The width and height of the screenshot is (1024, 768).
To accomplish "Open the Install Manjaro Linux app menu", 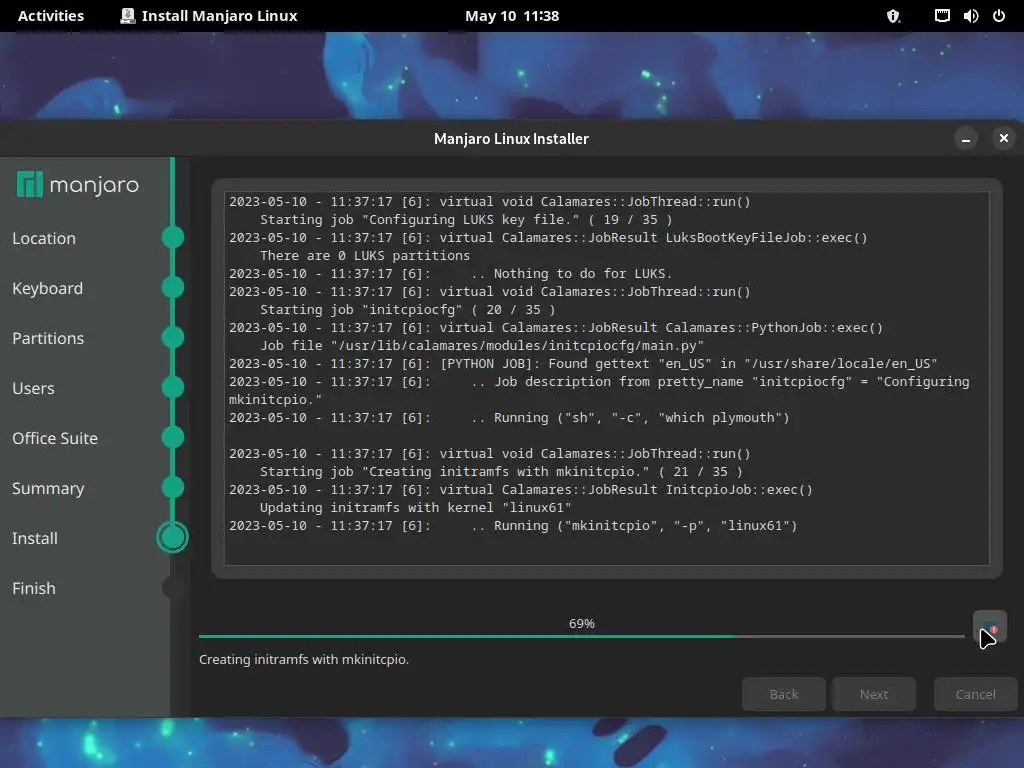I will point(209,16).
